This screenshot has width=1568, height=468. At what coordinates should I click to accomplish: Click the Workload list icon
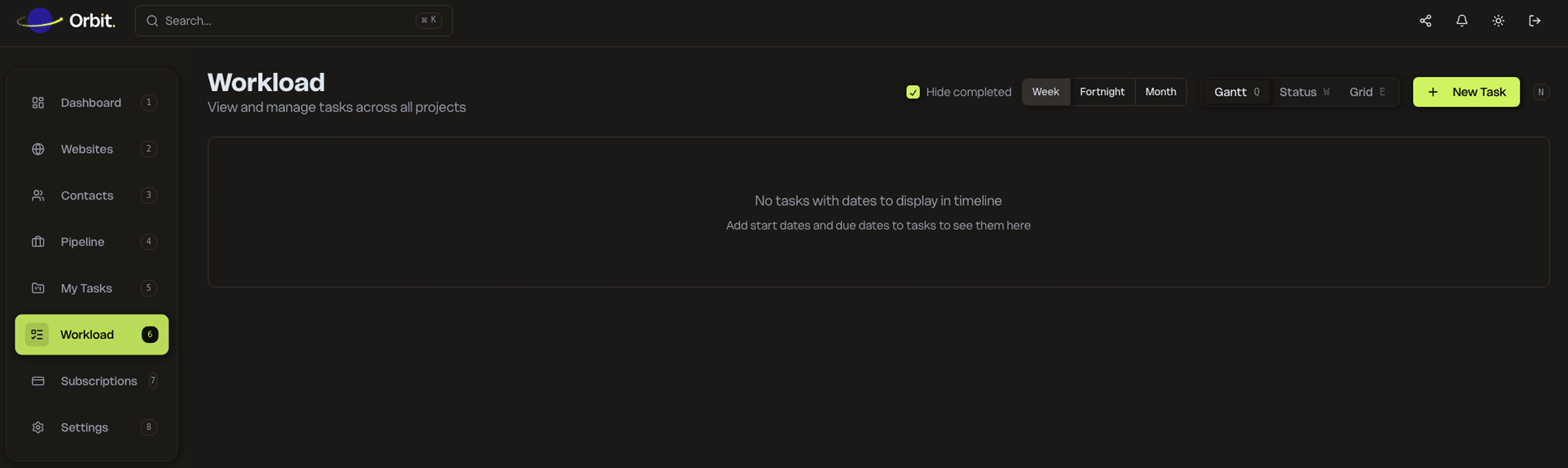(x=37, y=334)
